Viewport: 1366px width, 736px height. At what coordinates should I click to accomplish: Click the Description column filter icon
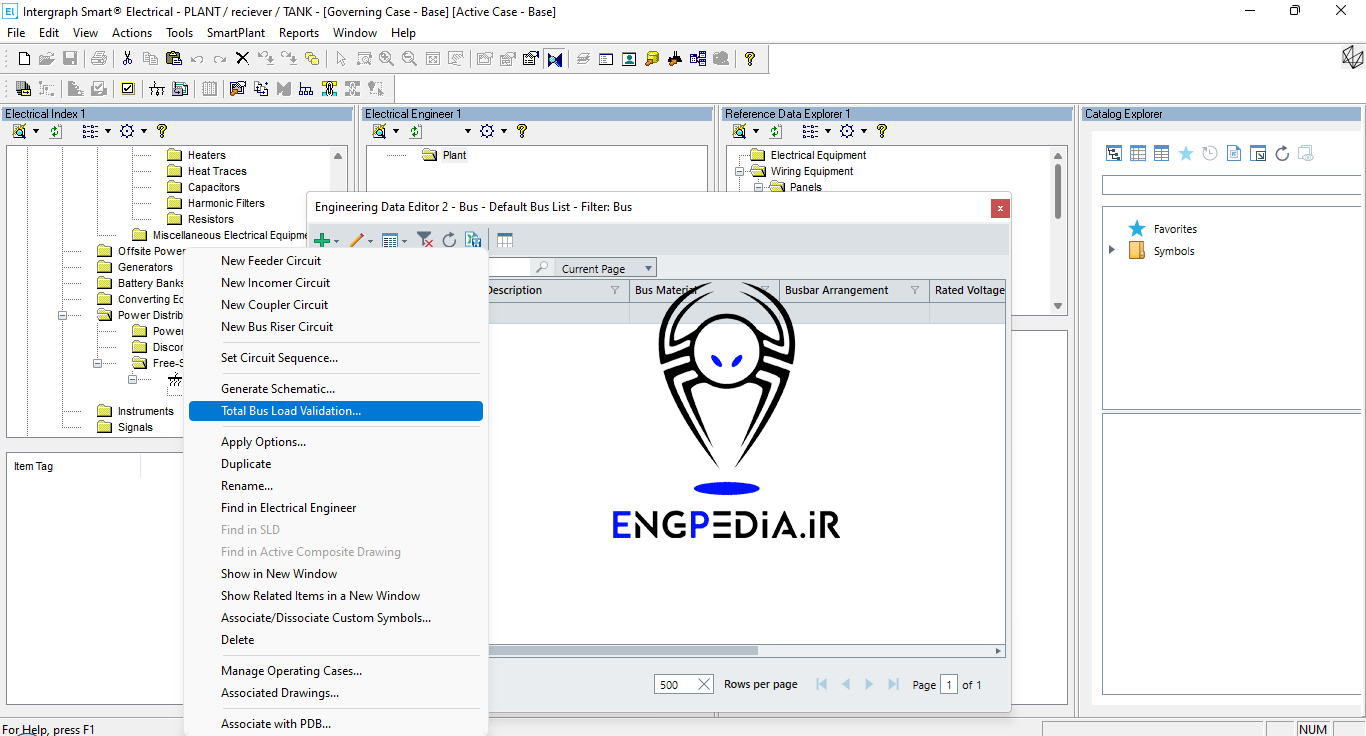[x=615, y=291]
